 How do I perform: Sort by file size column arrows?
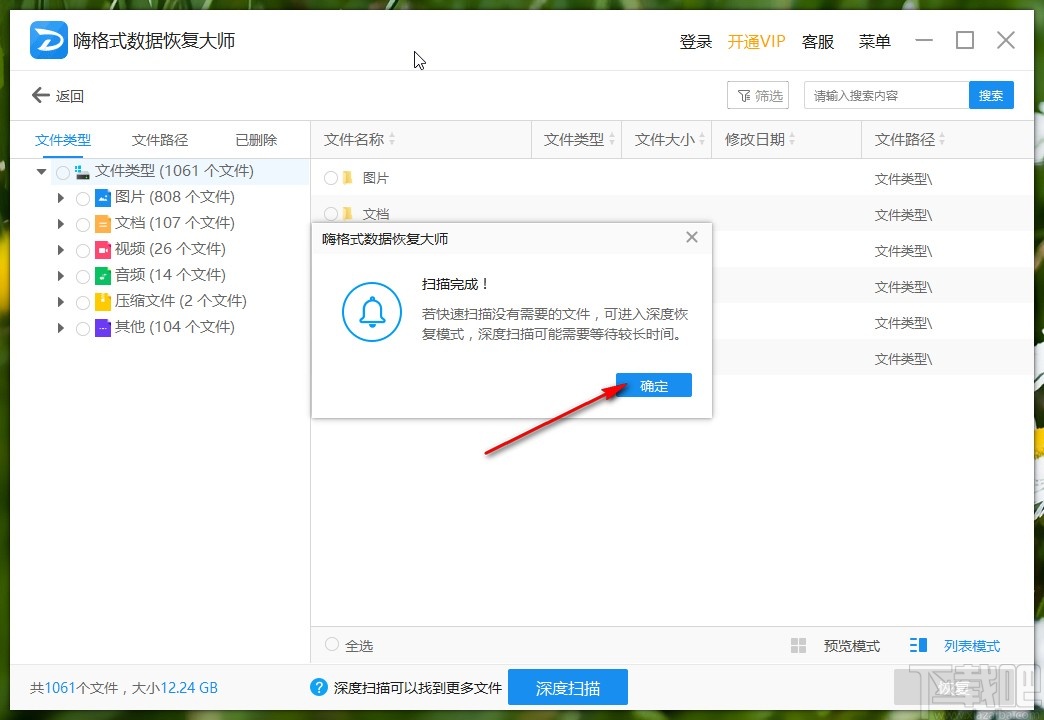click(x=702, y=139)
